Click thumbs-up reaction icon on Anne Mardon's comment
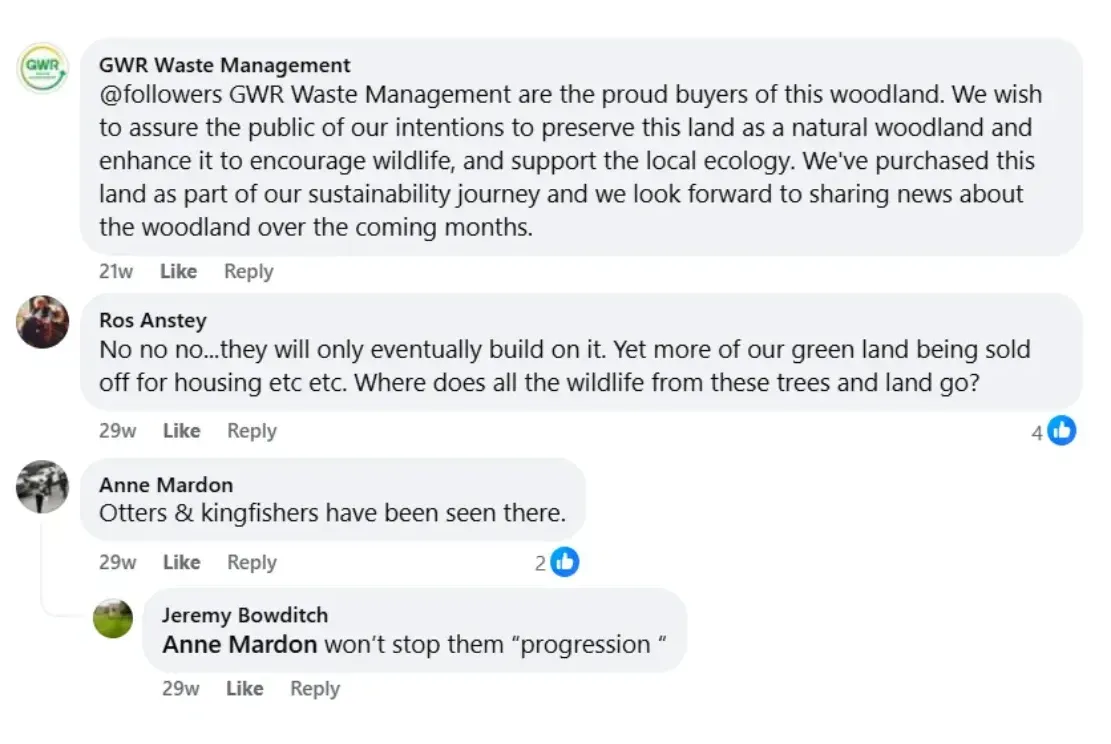 pyautogui.click(x=565, y=562)
